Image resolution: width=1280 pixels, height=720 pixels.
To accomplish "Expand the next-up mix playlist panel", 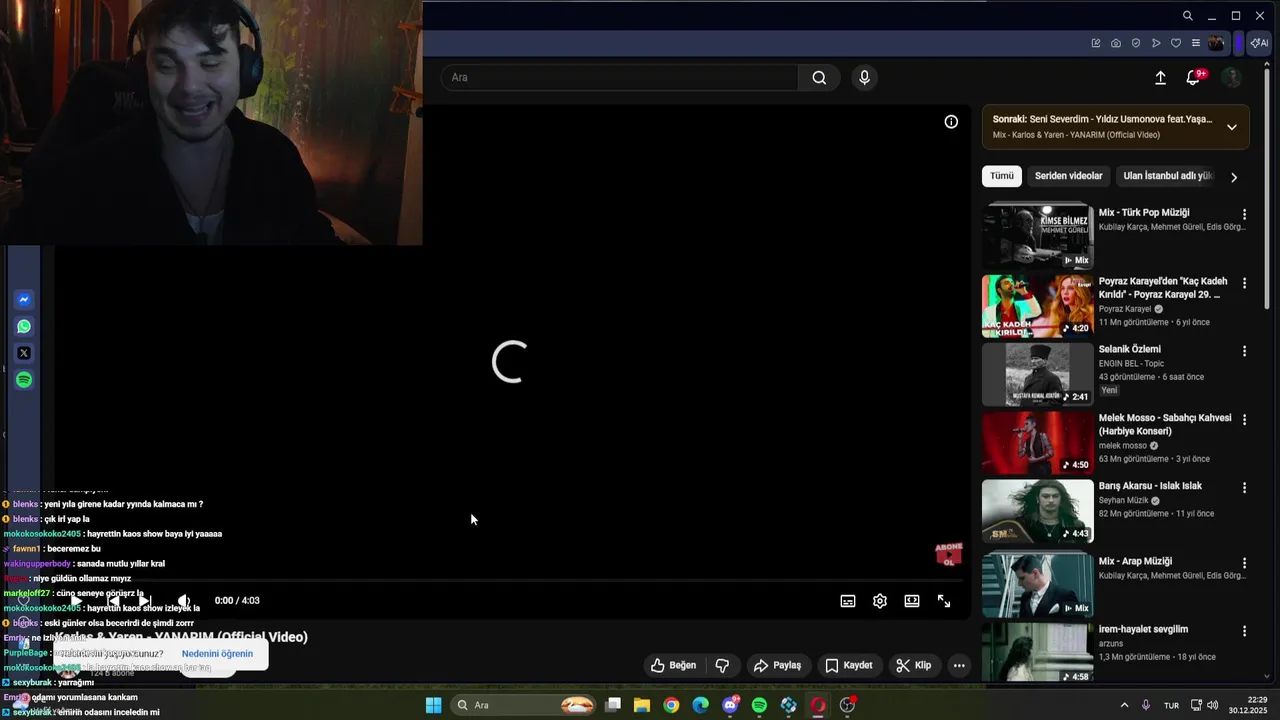I will click(1232, 127).
